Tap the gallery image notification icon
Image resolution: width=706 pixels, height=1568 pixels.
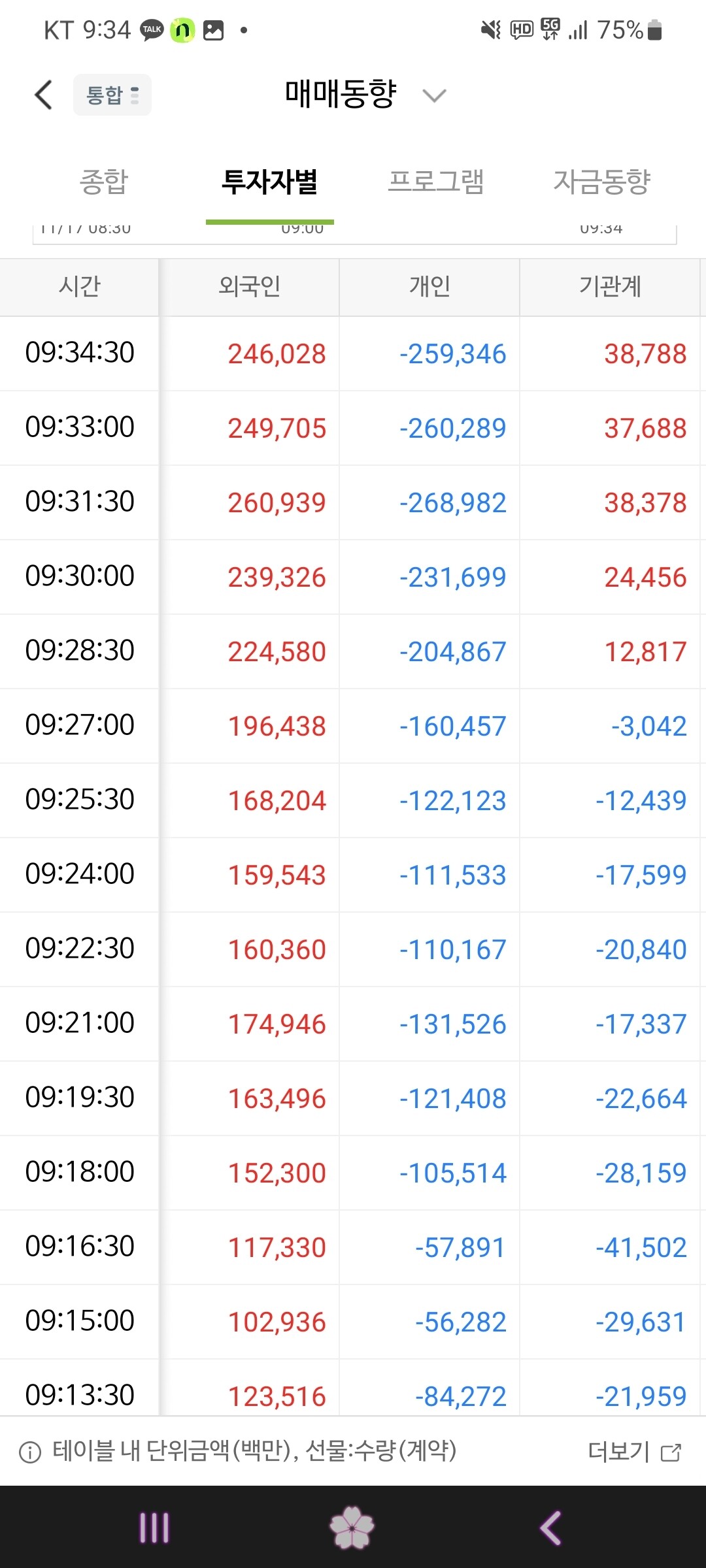214,30
